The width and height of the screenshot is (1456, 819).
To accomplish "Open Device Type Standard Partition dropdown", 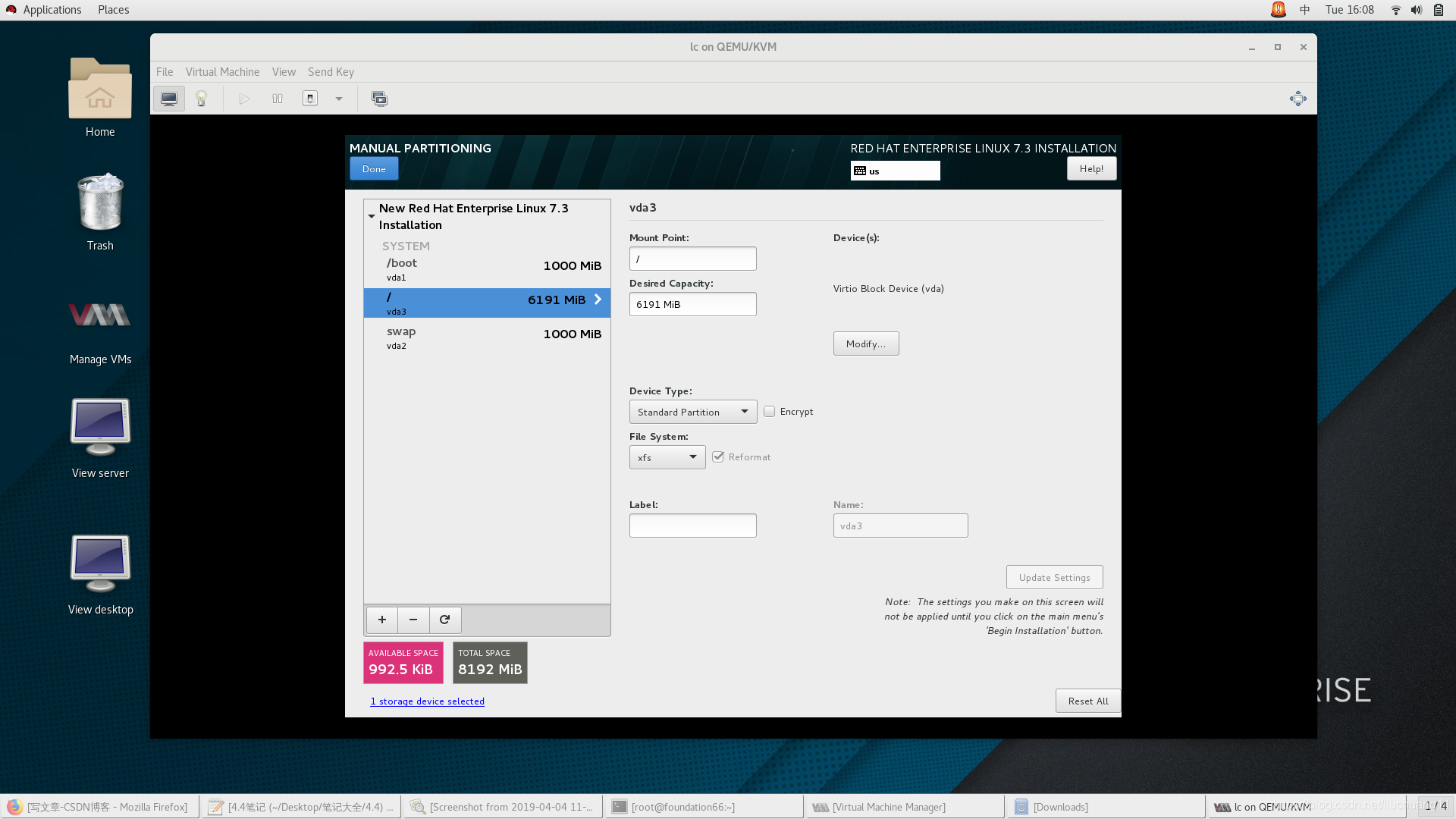I will [693, 412].
